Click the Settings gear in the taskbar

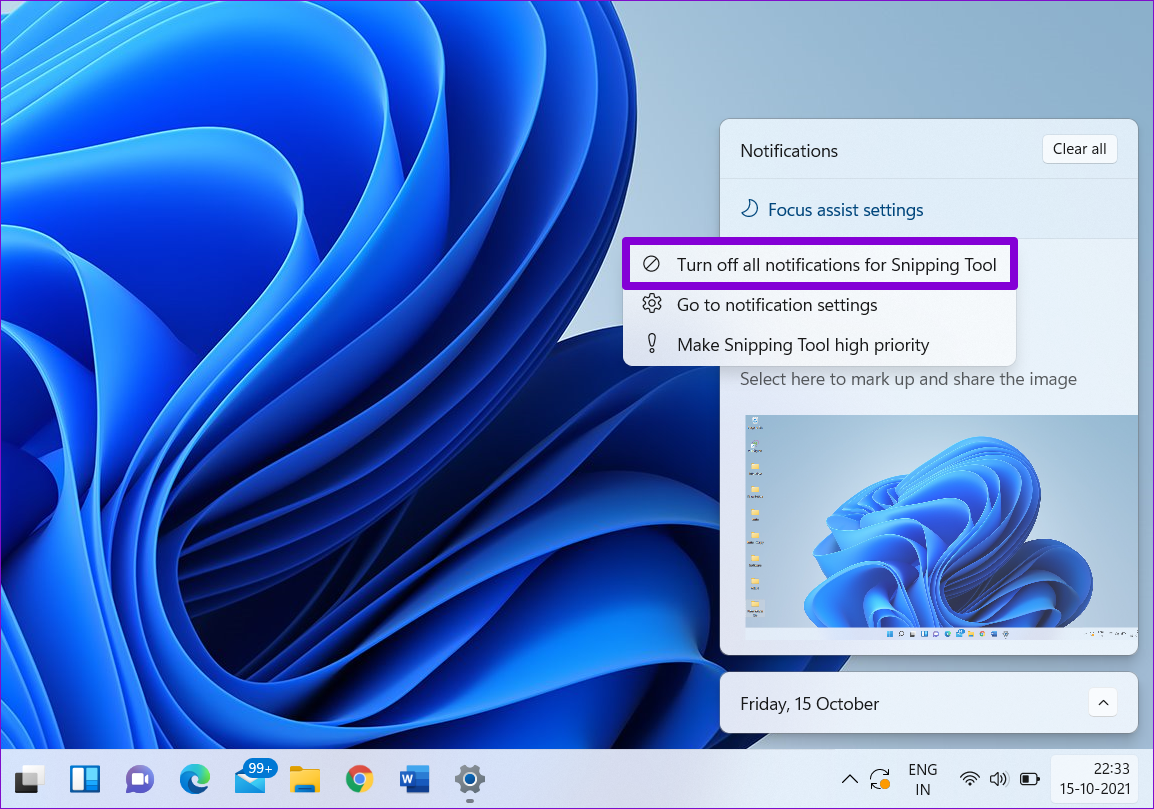pos(469,779)
